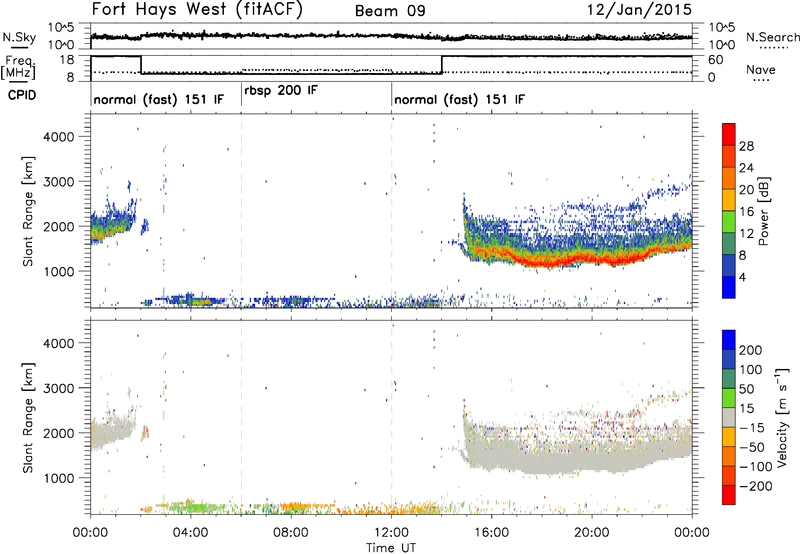Image resolution: width=800 pixels, height=554 pixels.
Task: Click the "N.Search" legend label
Action: click(772, 37)
